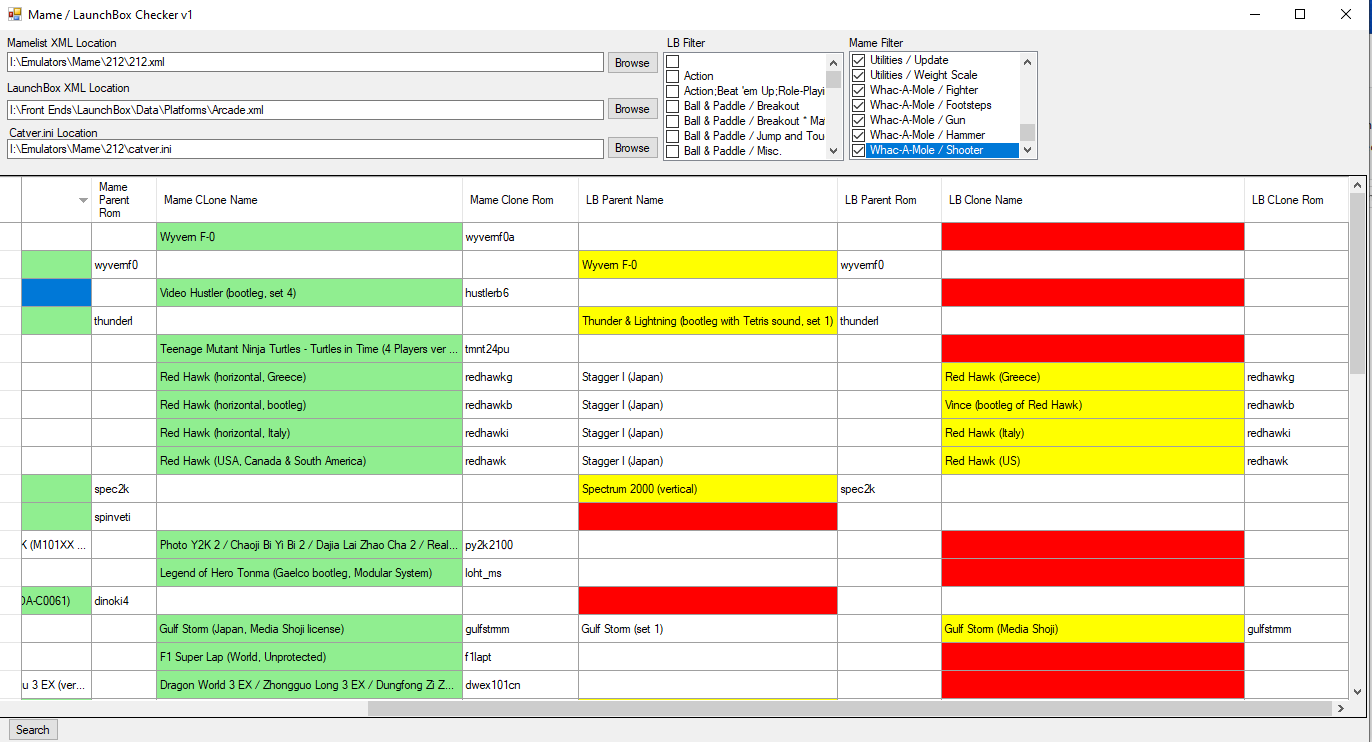Uncheck 'Whac-A-Mole / Gun' Mame filter
Image resolution: width=1372 pixels, height=742 pixels.
(x=859, y=120)
